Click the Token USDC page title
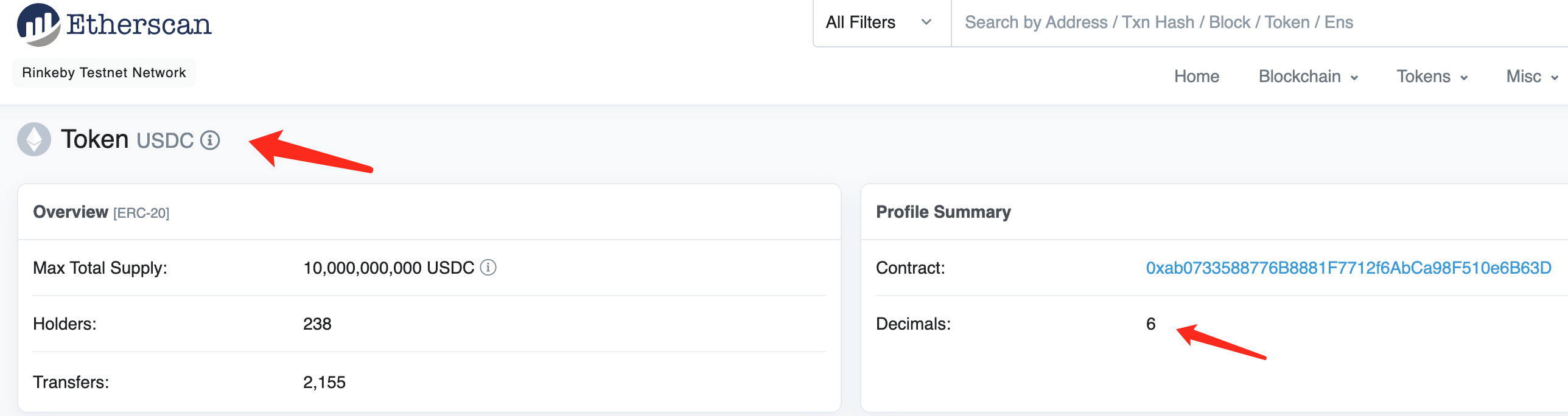Screen dimensions: 1568x416 (x=127, y=140)
